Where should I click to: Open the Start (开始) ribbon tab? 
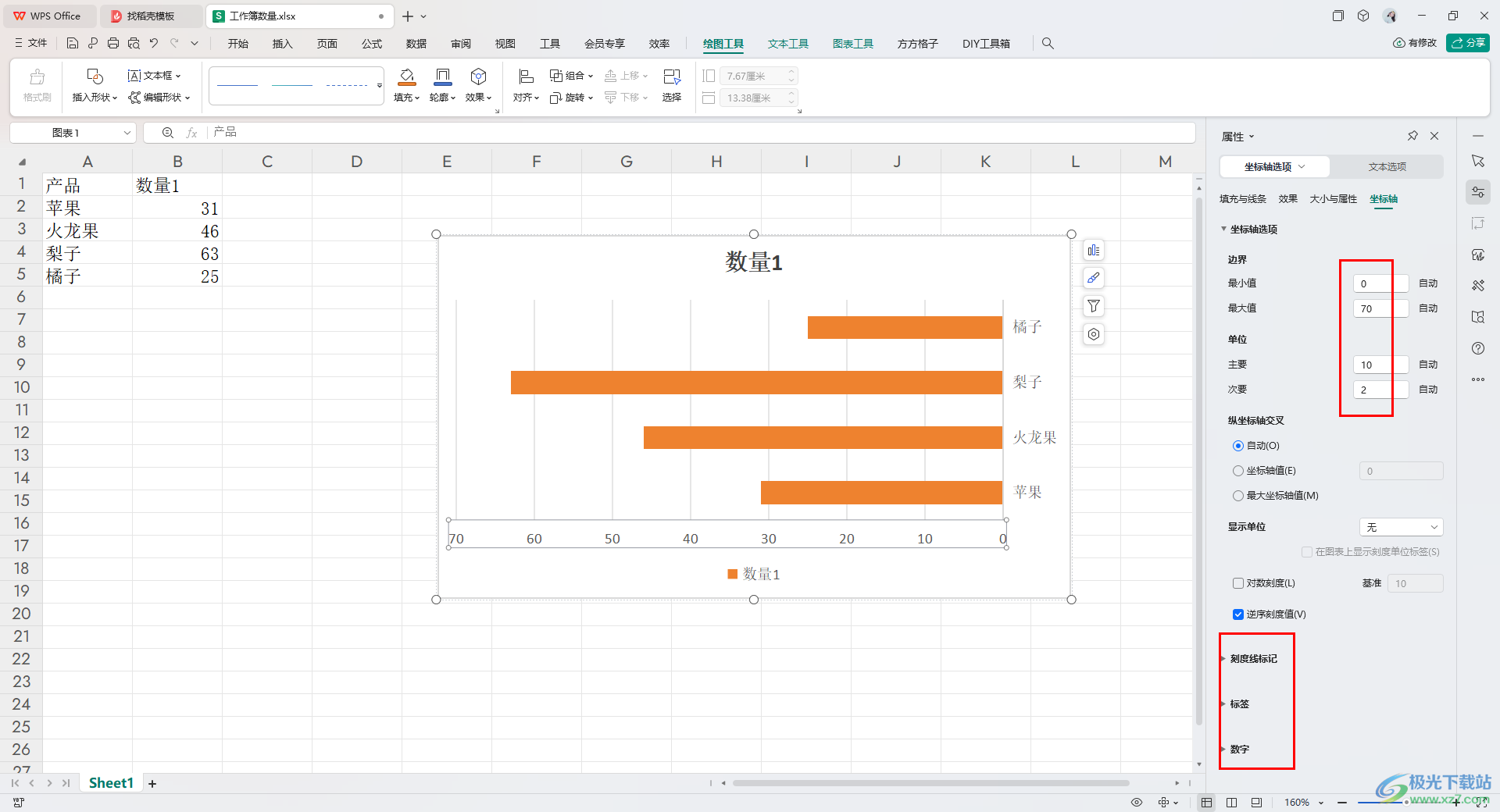237,44
